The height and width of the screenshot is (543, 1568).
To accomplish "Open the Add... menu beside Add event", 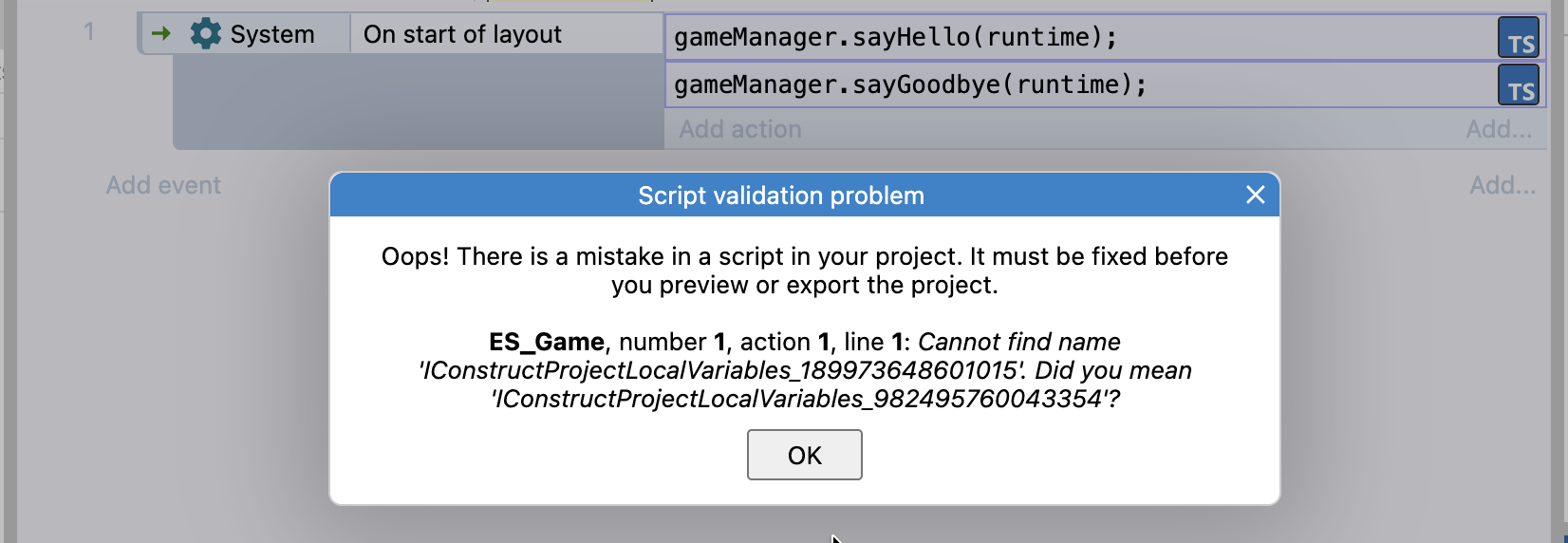I will coord(1503,185).
